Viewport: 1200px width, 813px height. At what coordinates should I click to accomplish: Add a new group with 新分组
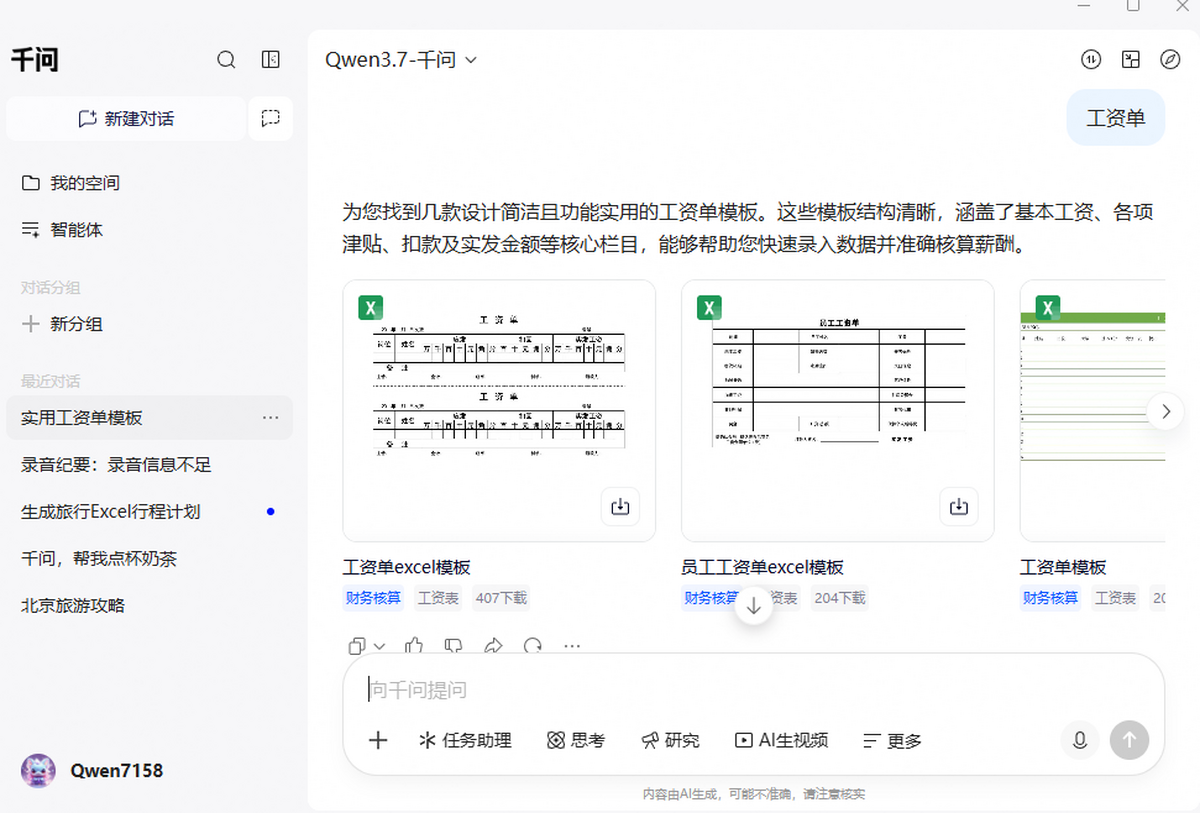pos(62,324)
